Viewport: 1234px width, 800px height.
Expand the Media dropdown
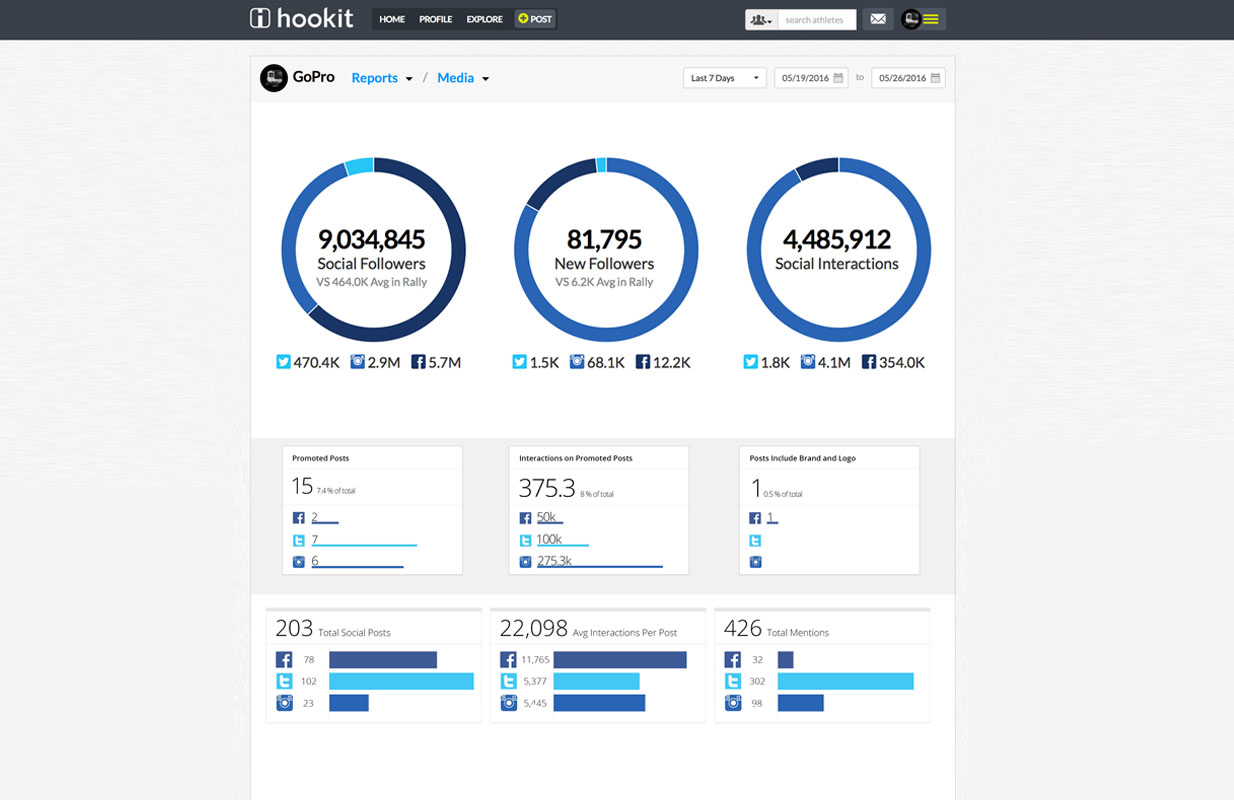point(462,78)
